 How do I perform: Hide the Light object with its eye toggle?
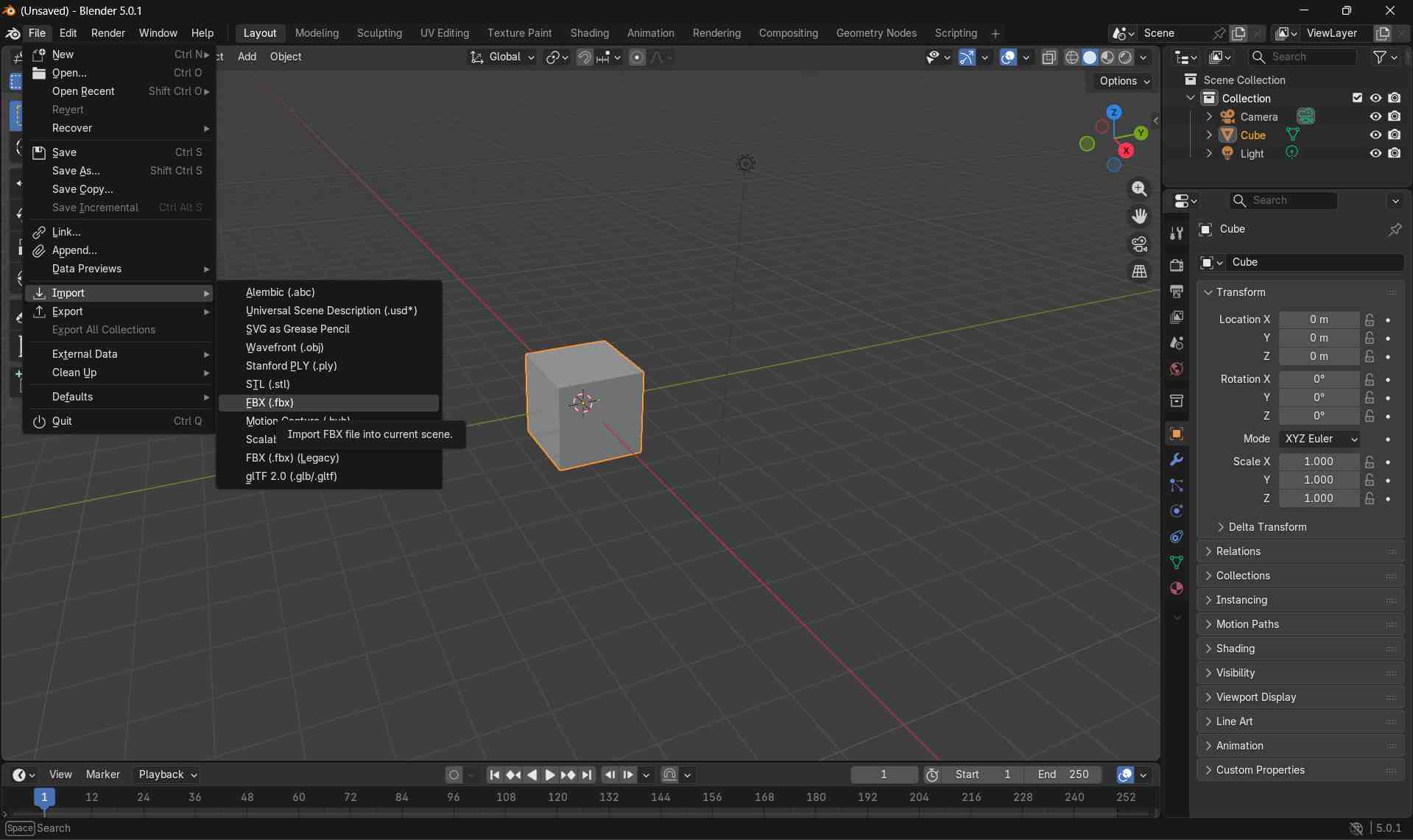(x=1375, y=152)
